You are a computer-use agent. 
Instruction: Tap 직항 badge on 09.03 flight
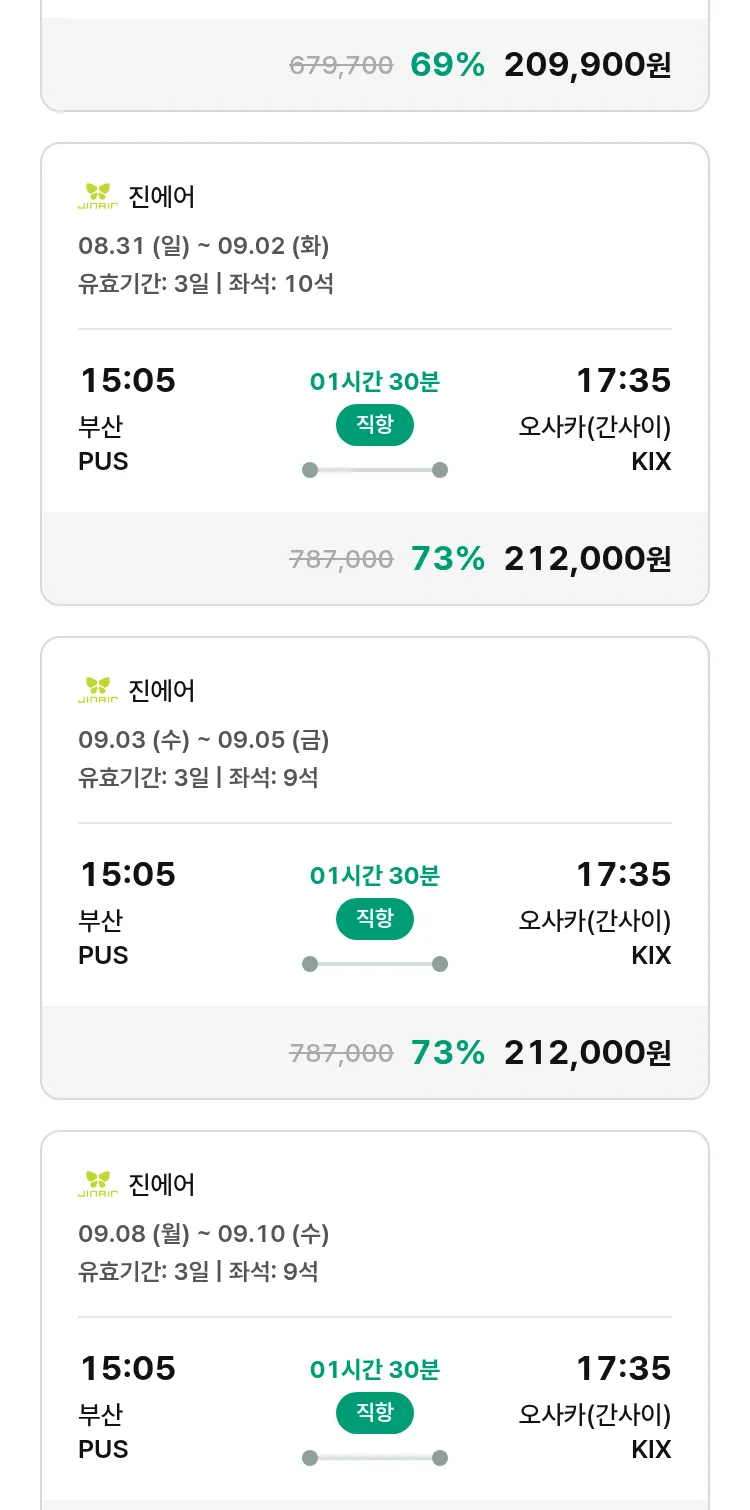pos(374,919)
